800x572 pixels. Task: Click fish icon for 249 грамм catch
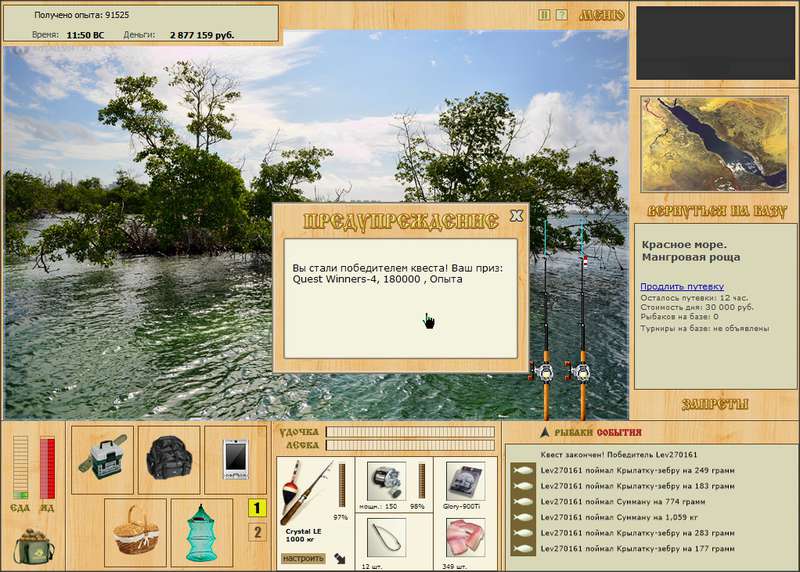click(x=523, y=470)
